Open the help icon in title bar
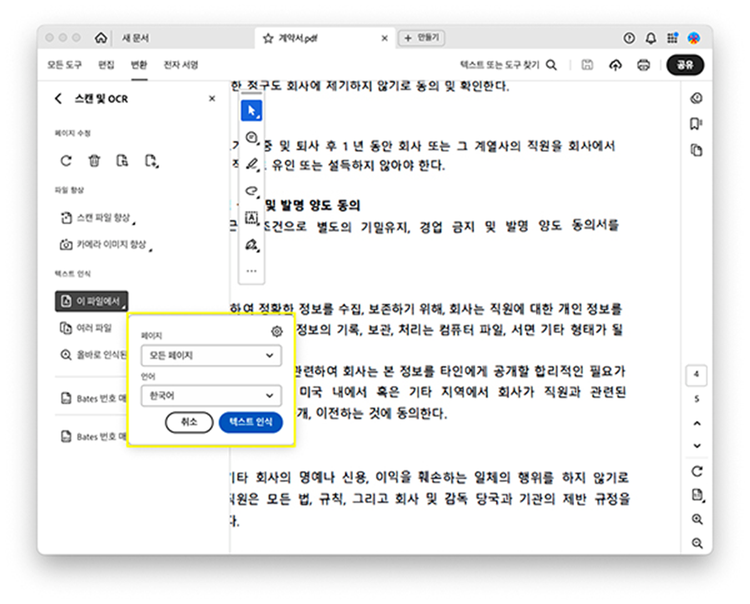750x604 pixels. tap(629, 38)
